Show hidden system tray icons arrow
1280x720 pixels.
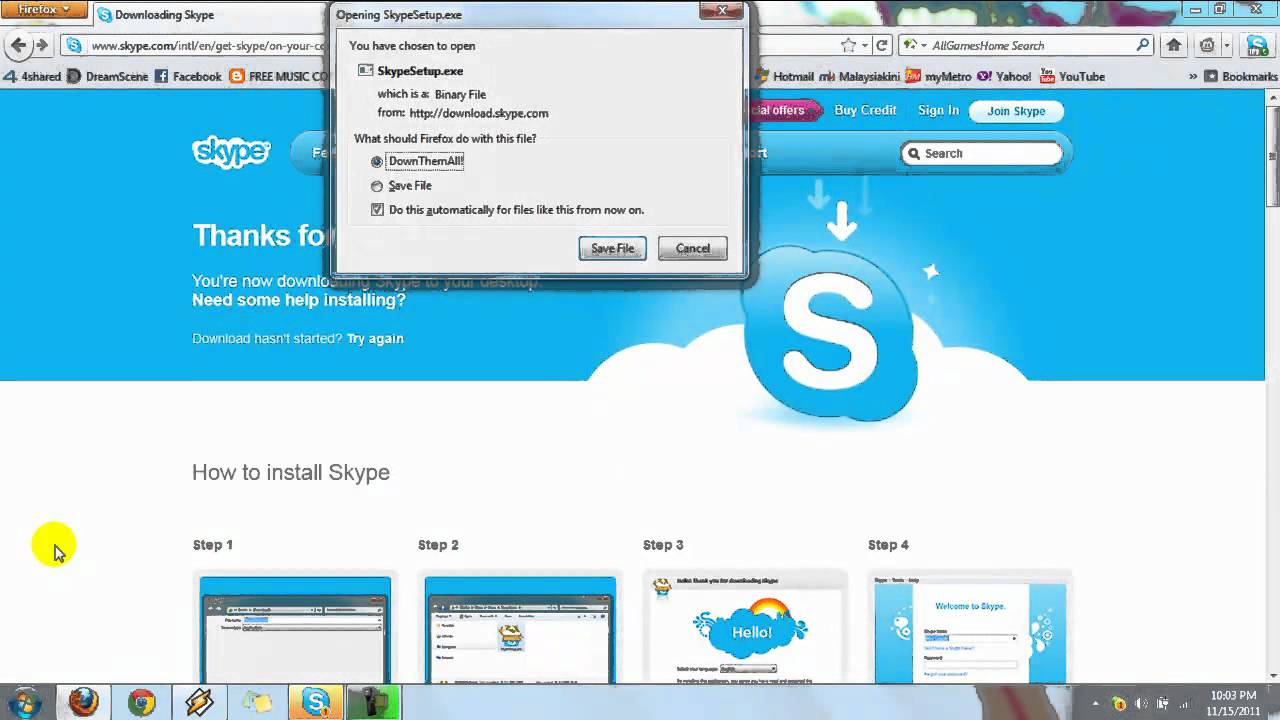coord(1097,703)
